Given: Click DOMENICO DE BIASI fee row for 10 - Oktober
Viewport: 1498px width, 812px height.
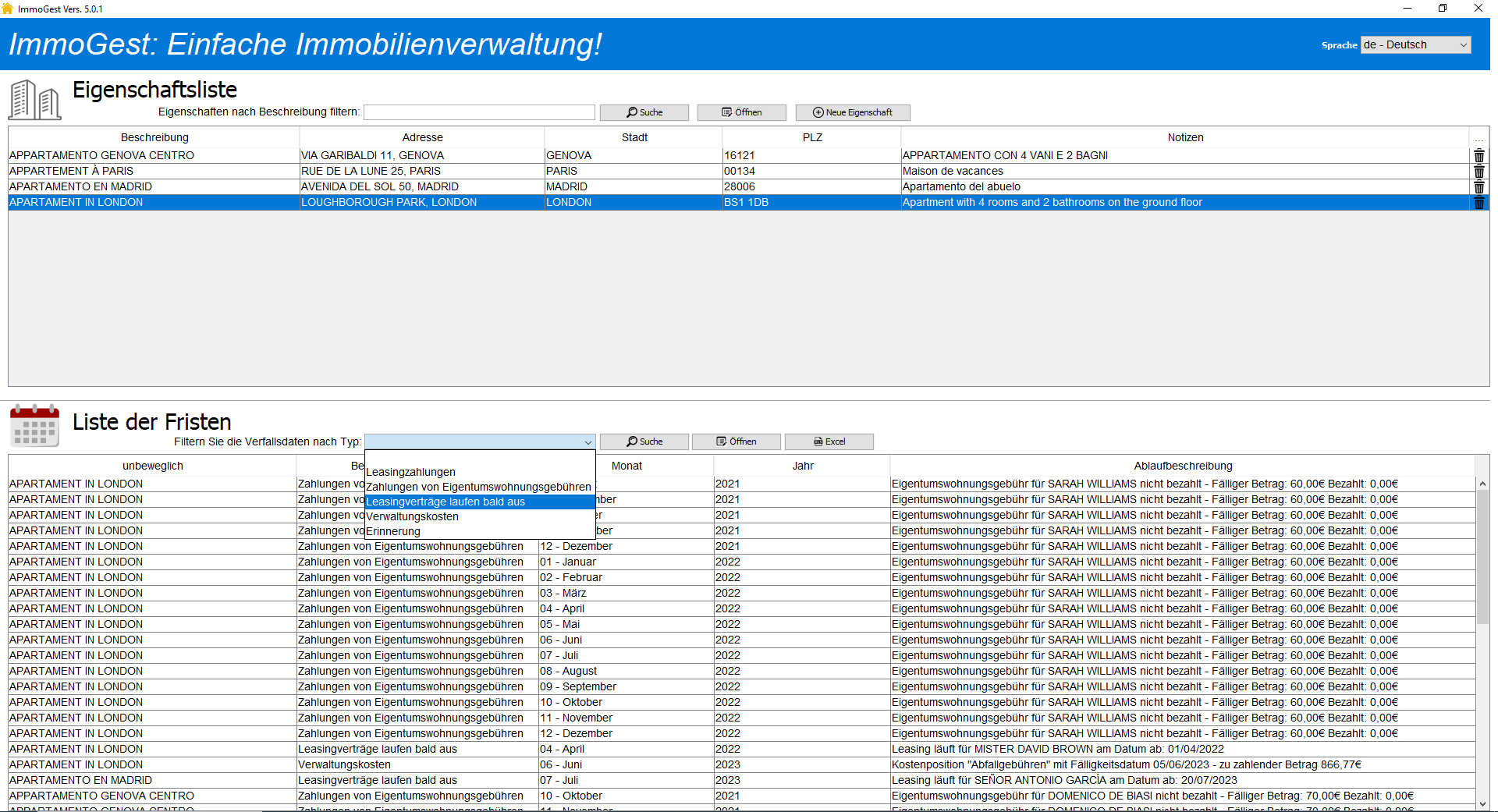Looking at the screenshot, I should click(x=741, y=796).
